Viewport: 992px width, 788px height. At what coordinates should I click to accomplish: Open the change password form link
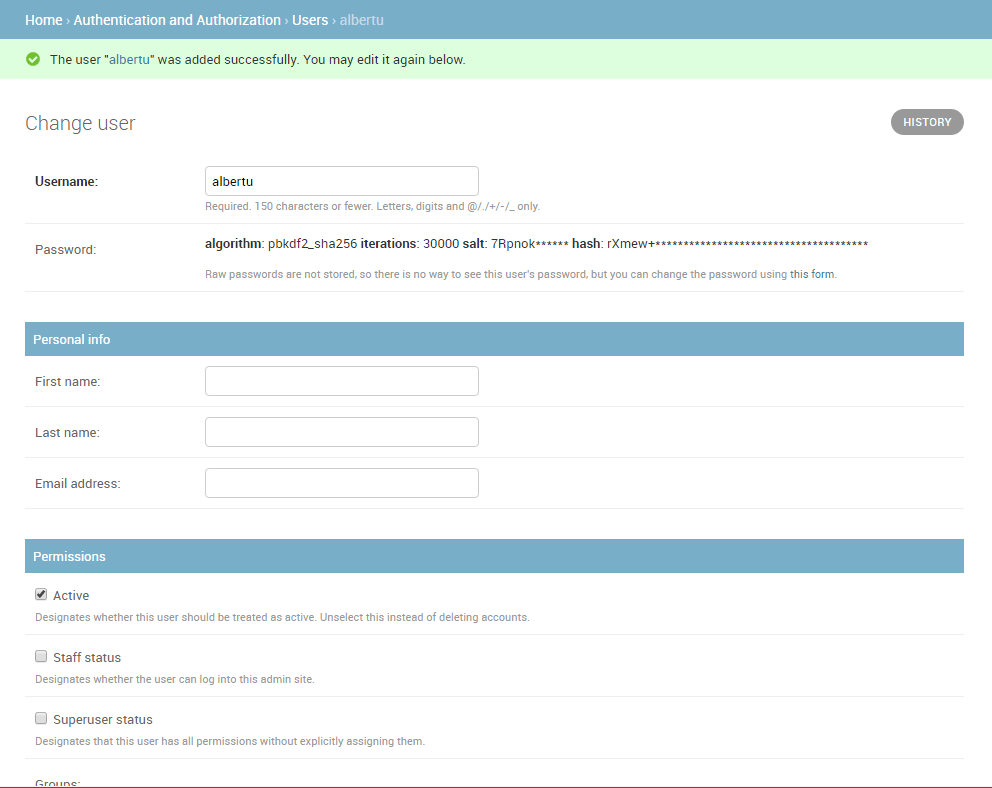tap(811, 273)
